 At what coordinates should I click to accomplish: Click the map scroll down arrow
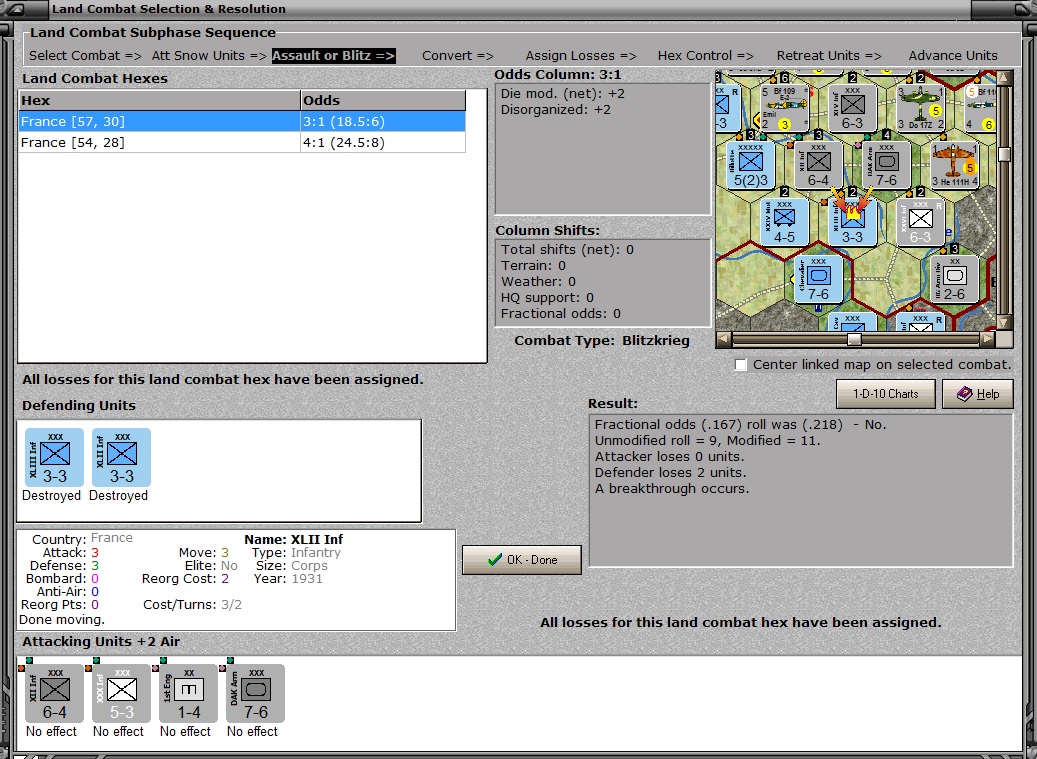tap(1004, 322)
